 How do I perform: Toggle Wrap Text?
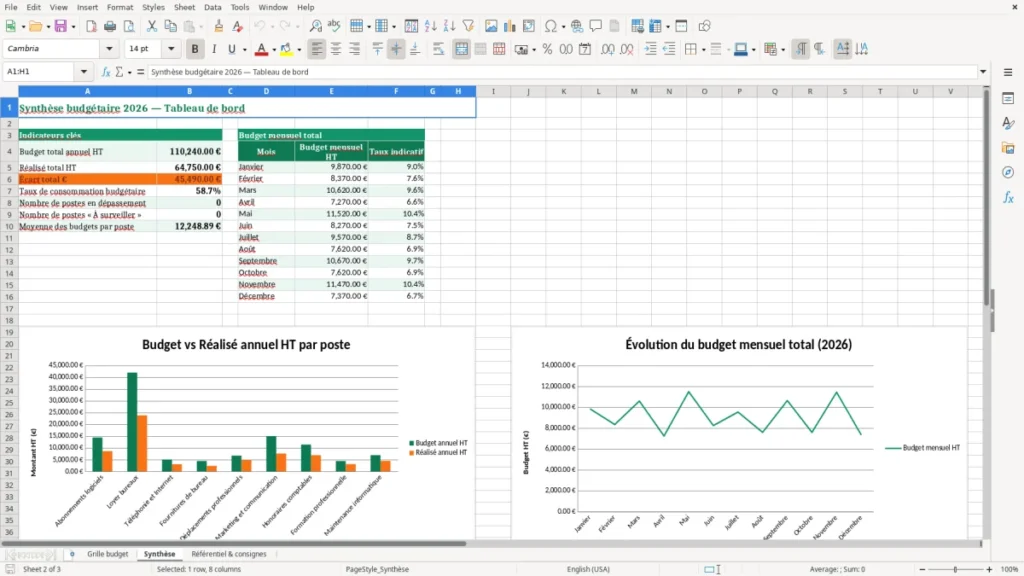coord(438,49)
